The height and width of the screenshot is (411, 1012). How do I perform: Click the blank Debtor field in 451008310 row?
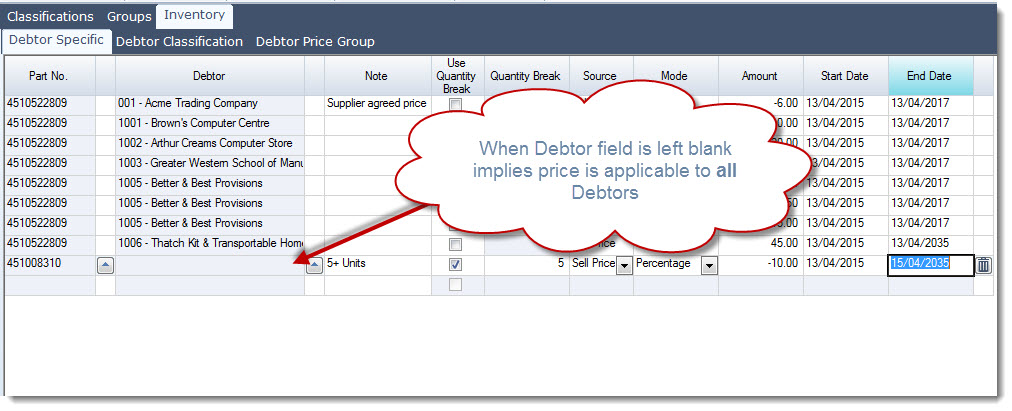[210, 265]
